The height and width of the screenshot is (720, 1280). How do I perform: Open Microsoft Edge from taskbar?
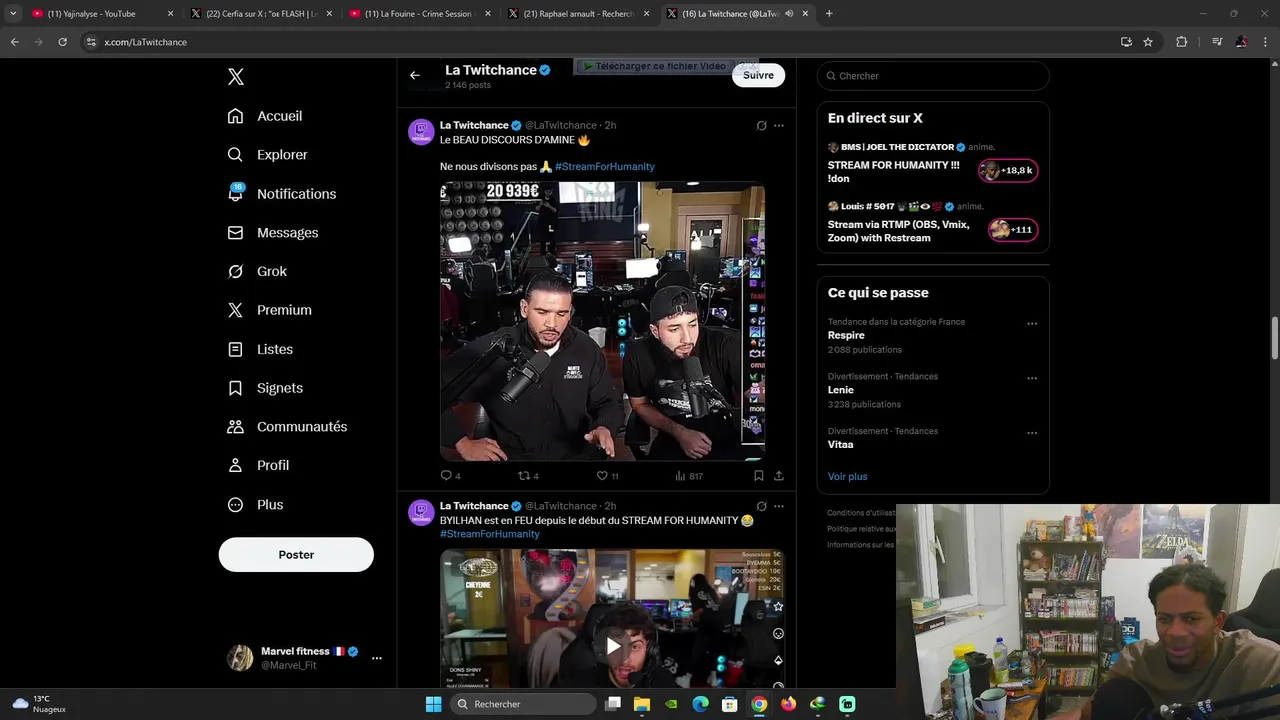(700, 704)
